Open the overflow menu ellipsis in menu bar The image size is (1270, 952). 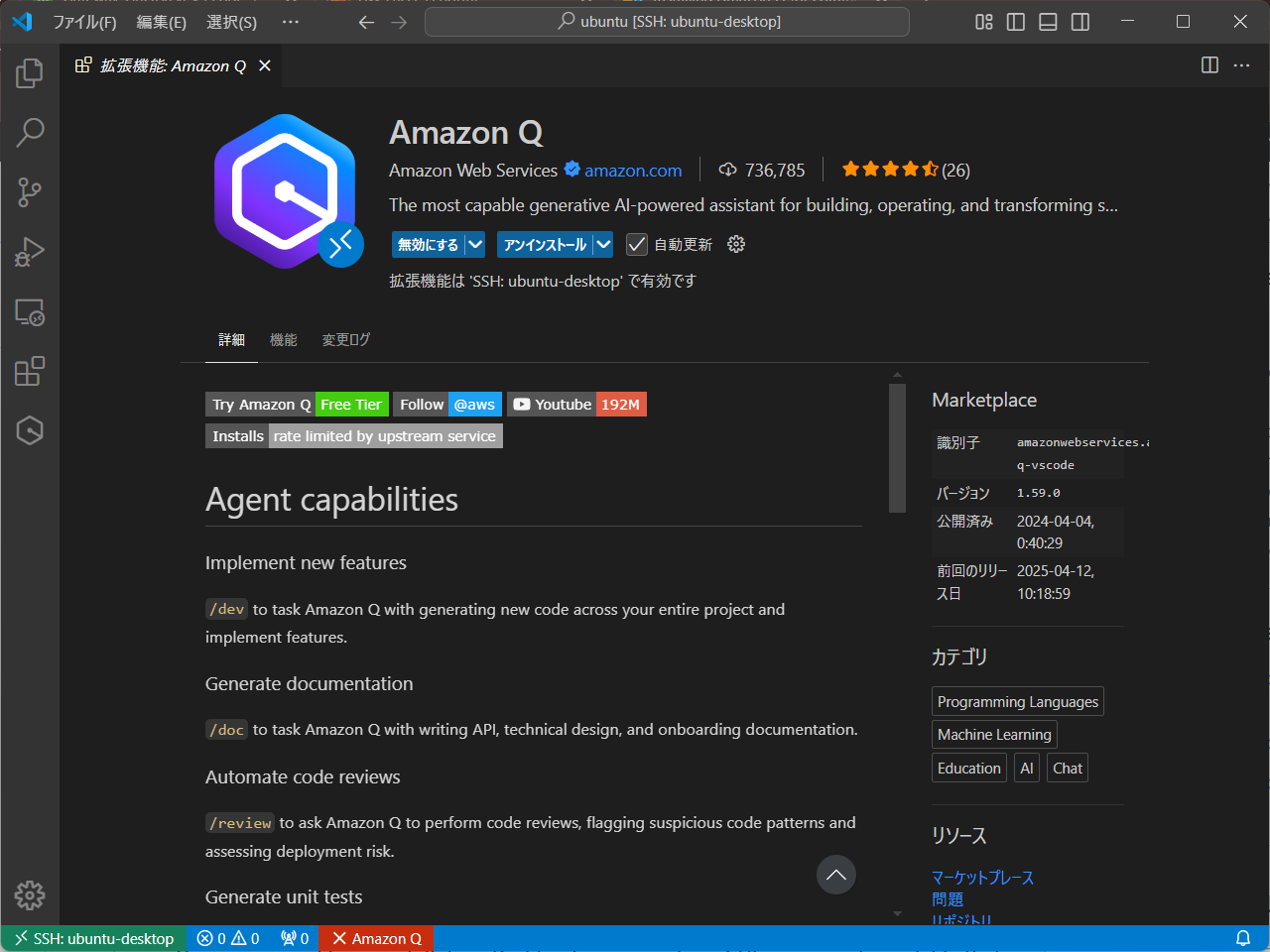click(290, 22)
